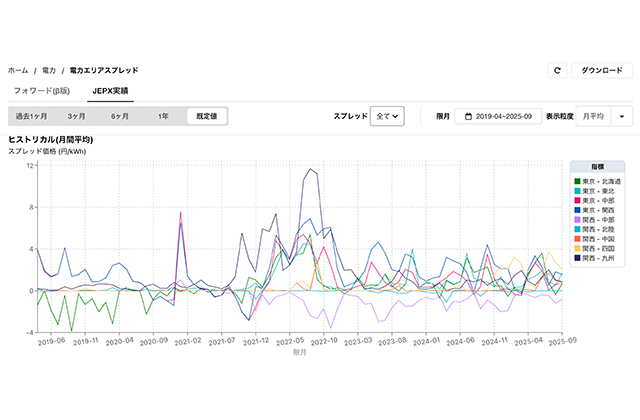640x420 pixels.
Task: Click the 限月 date range field
Action: [x=498, y=116]
